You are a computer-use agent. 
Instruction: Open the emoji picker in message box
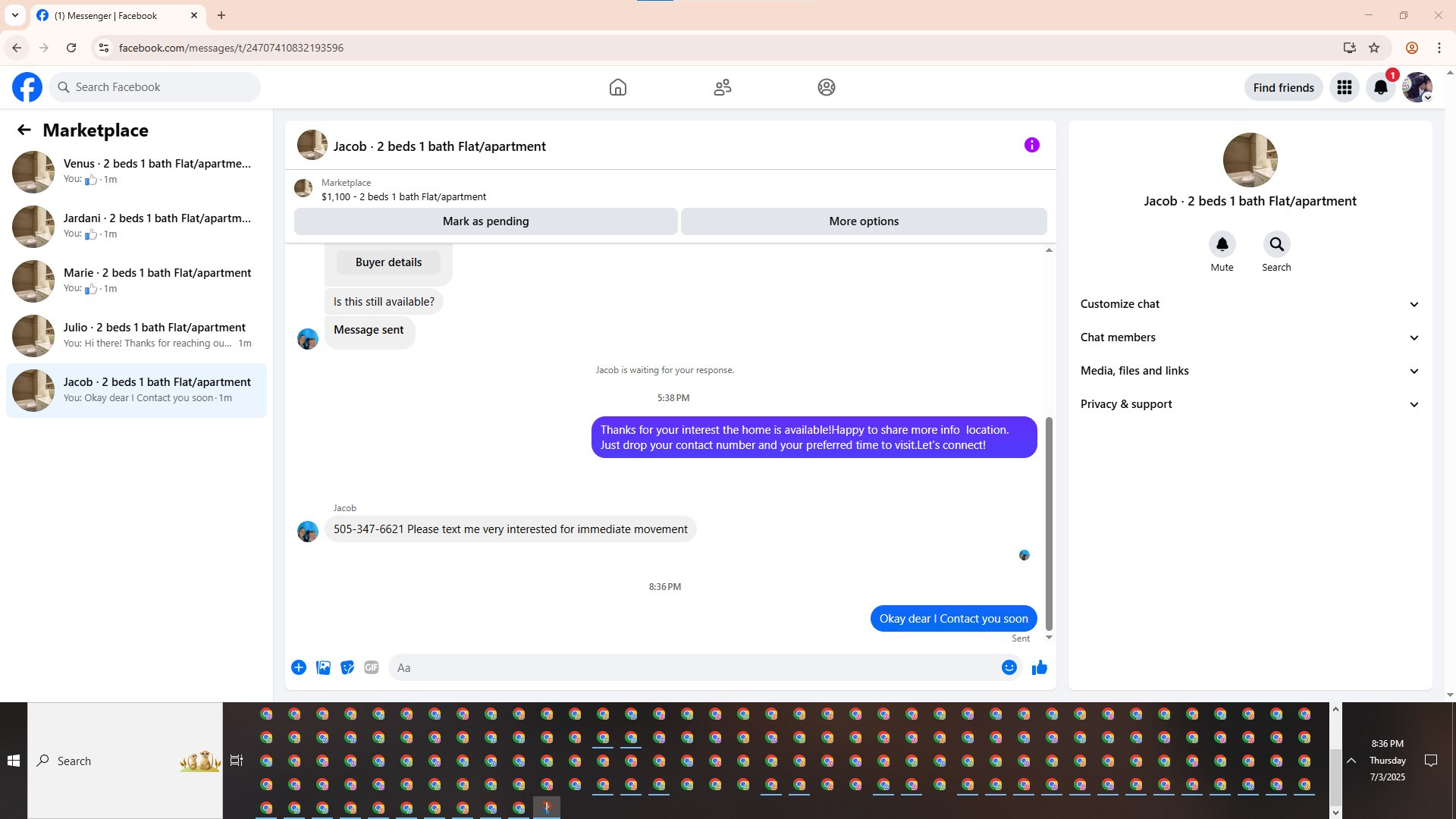1009,667
